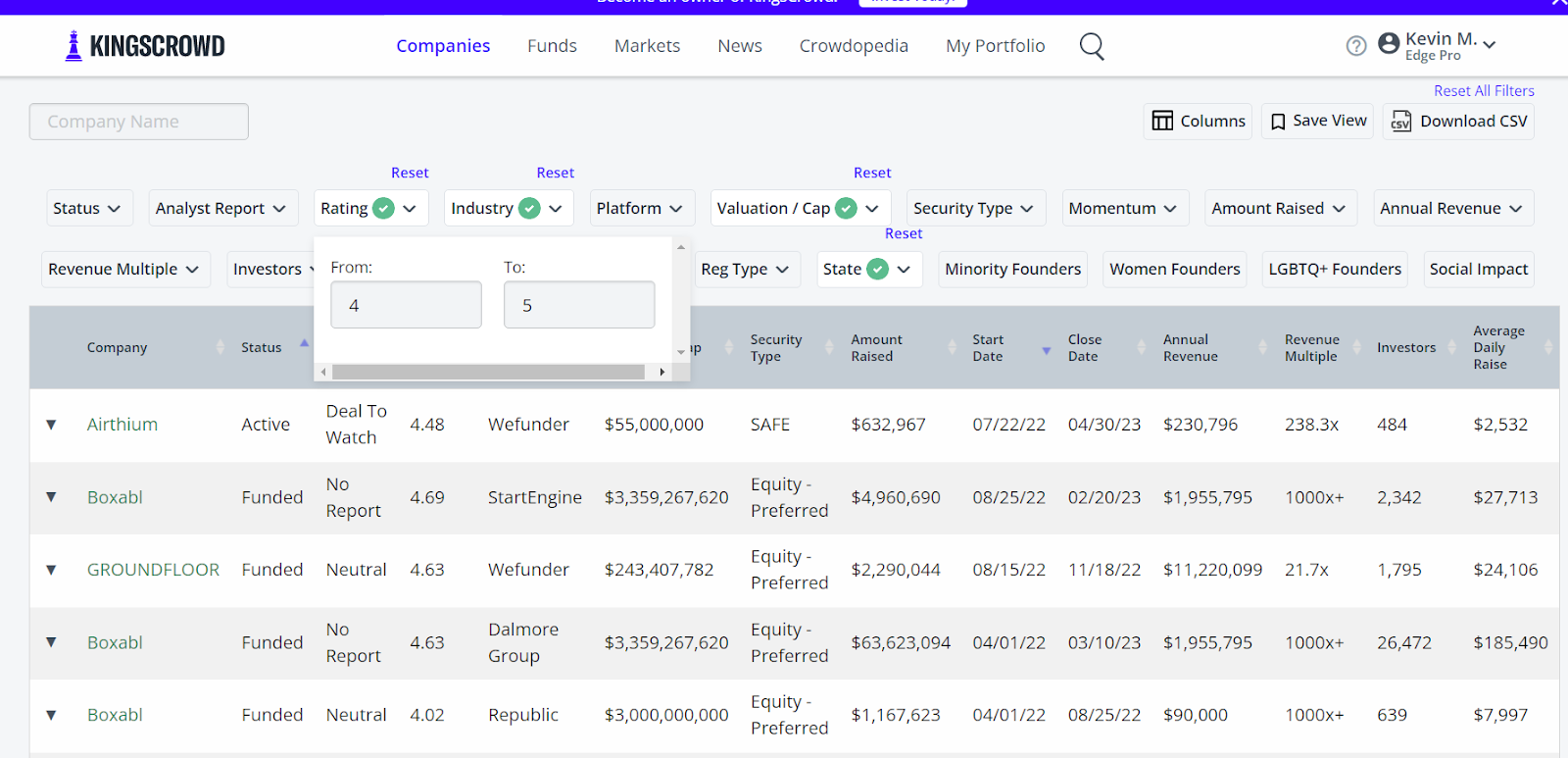Sort by the Status column header
The image size is (1568, 758).
262,347
